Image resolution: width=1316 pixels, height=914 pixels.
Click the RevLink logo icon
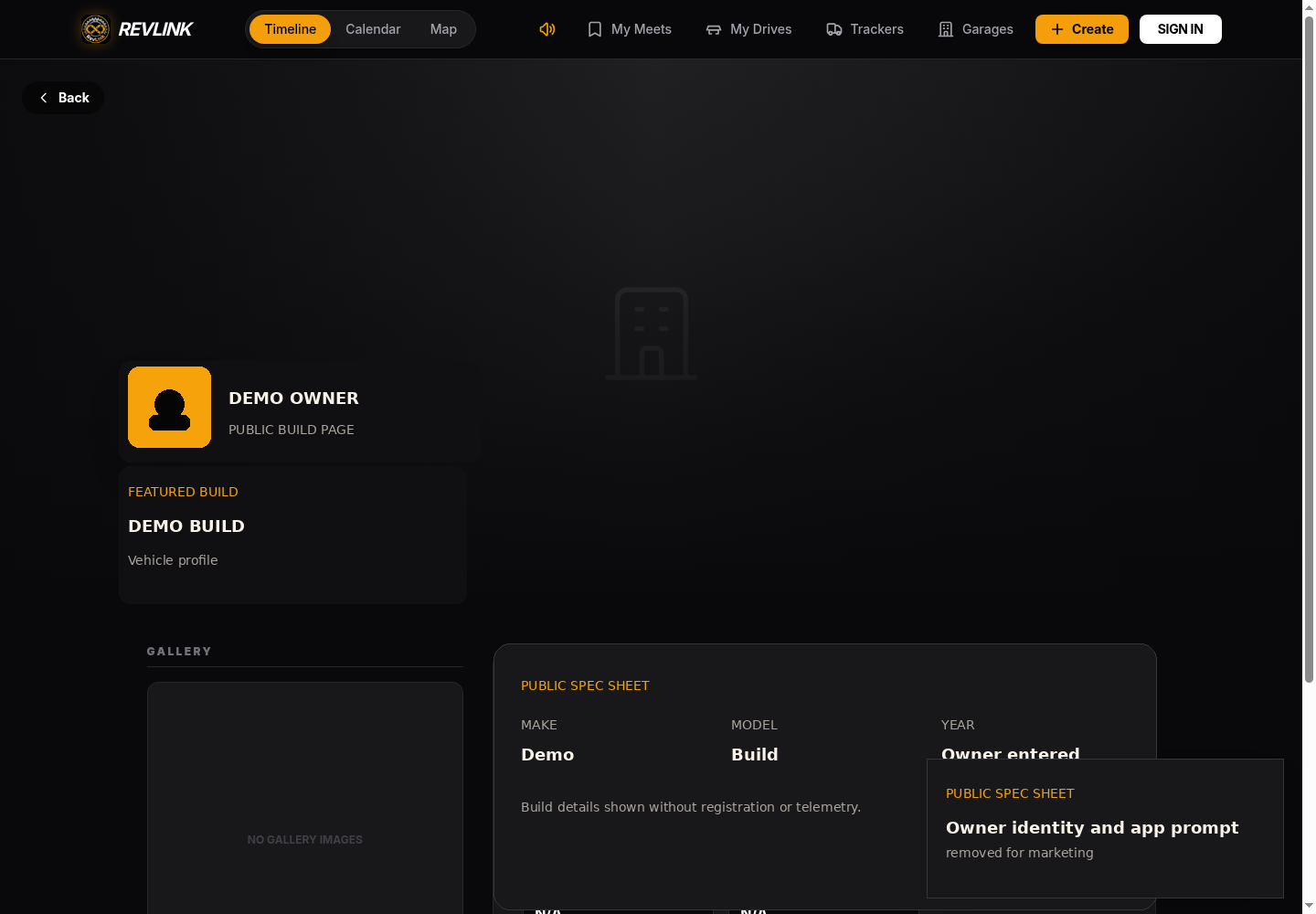[95, 29]
